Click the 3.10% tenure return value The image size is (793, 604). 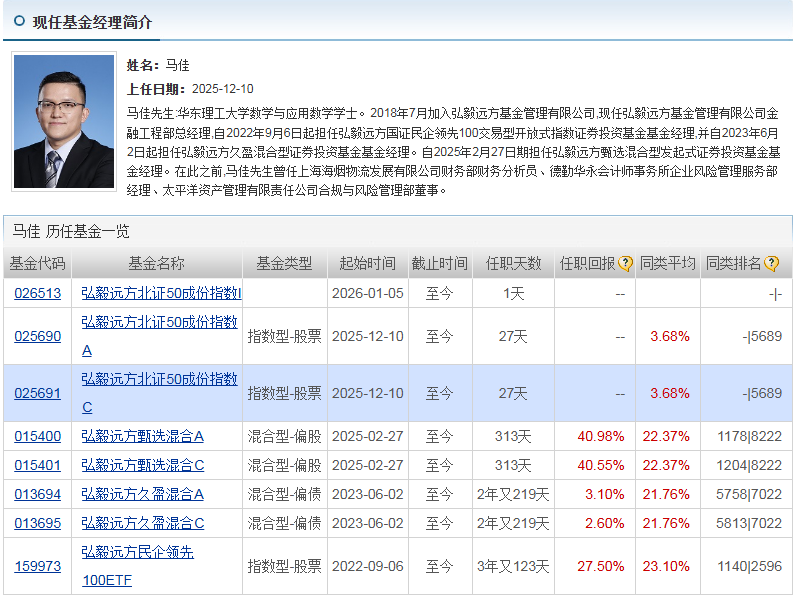(x=604, y=494)
